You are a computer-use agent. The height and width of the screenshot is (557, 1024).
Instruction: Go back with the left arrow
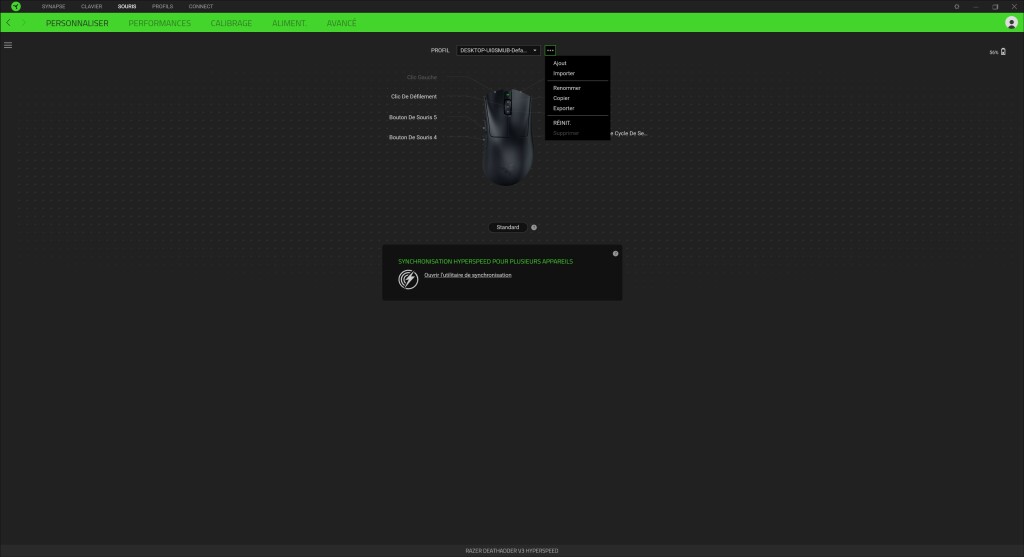8,23
